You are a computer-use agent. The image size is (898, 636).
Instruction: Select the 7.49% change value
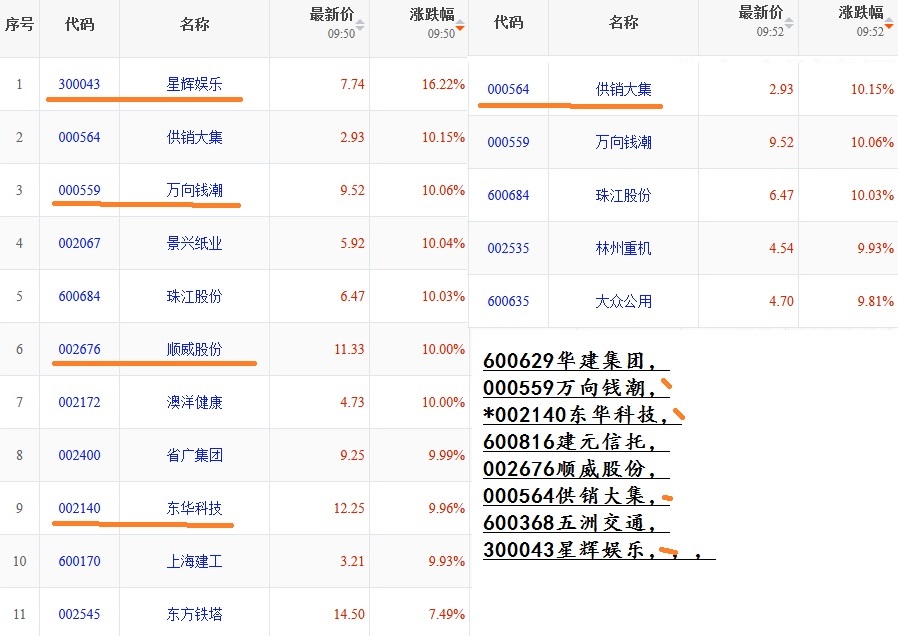[447, 615]
